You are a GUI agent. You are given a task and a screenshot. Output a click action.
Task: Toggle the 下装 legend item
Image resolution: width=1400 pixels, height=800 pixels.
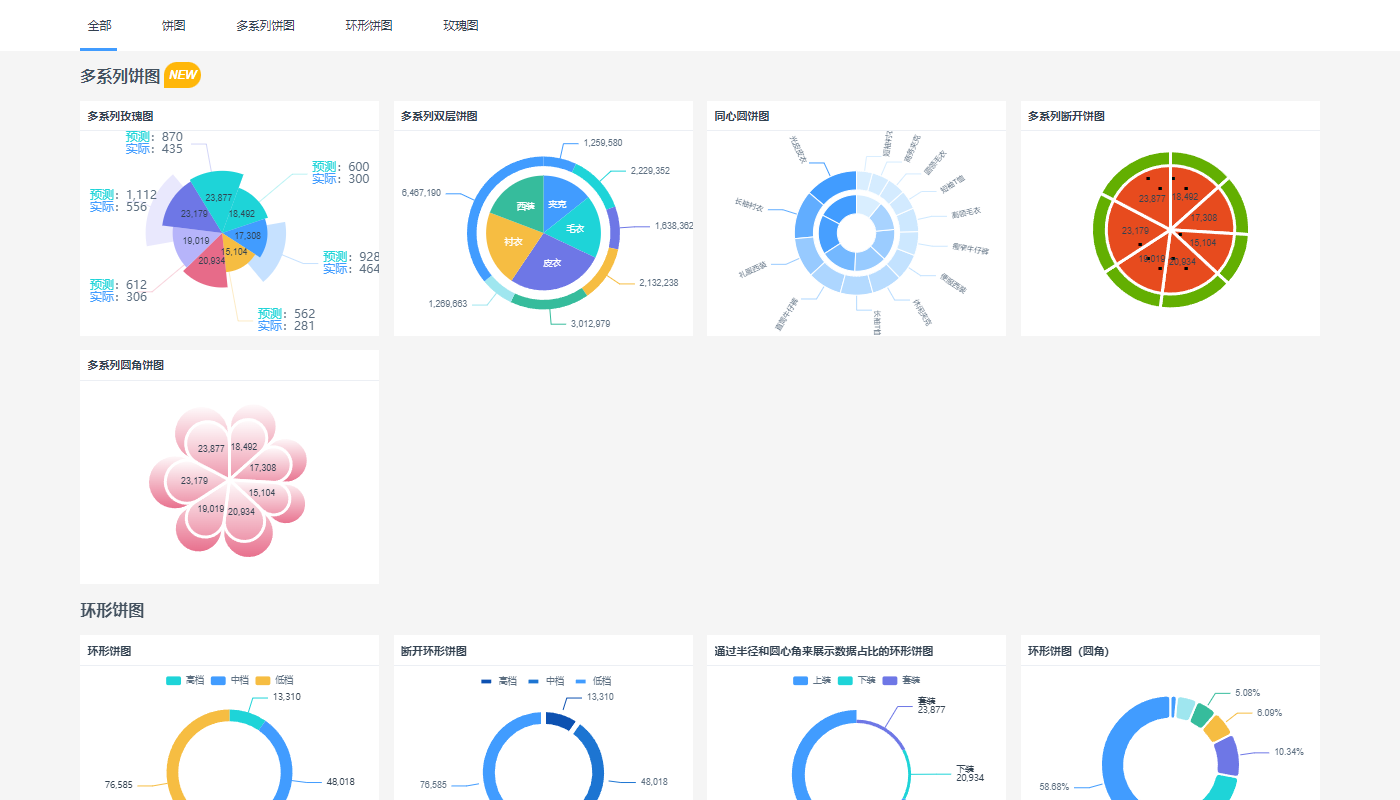click(856, 681)
